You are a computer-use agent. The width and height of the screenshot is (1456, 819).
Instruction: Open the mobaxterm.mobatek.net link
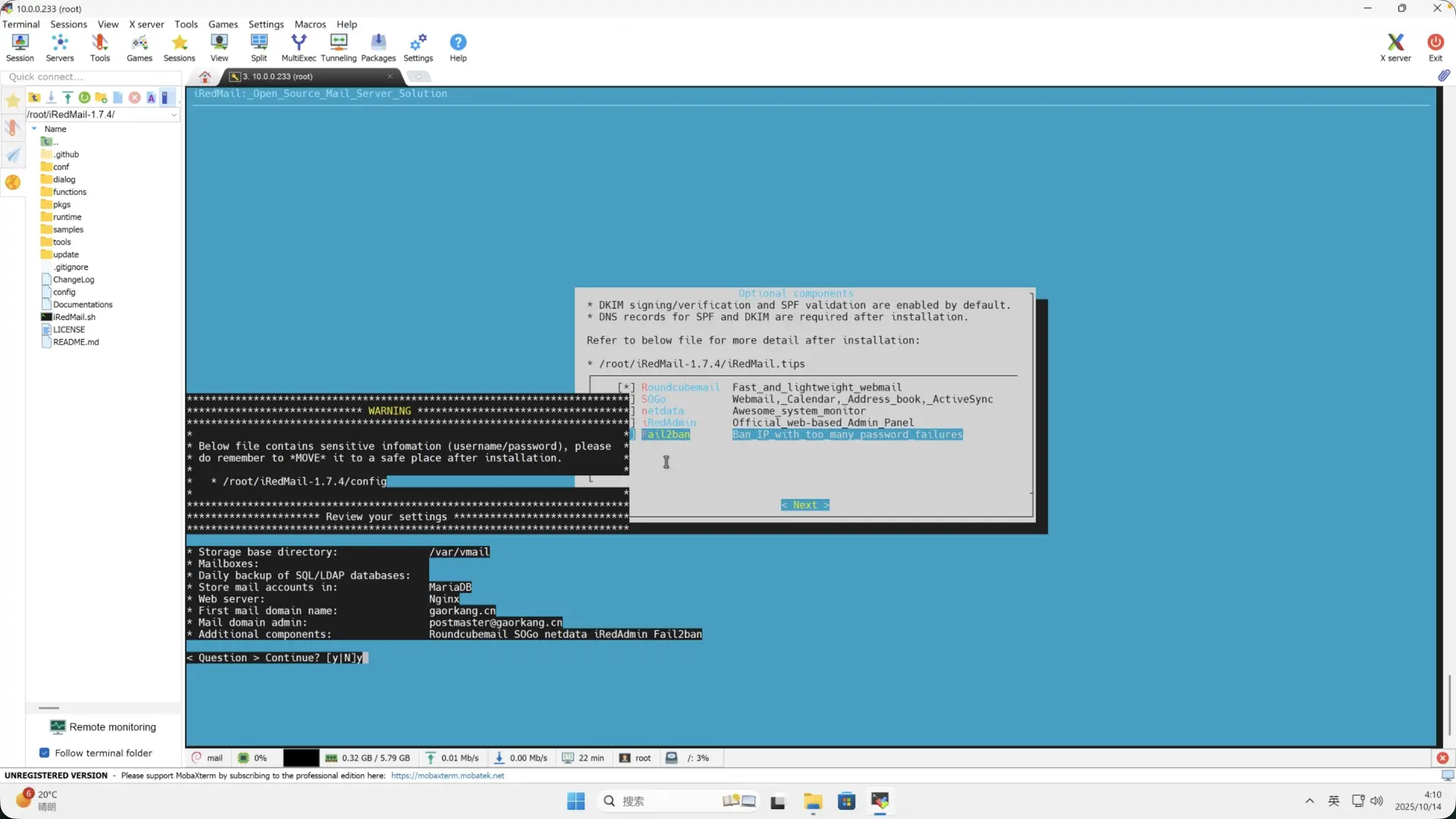pyautogui.click(x=447, y=776)
